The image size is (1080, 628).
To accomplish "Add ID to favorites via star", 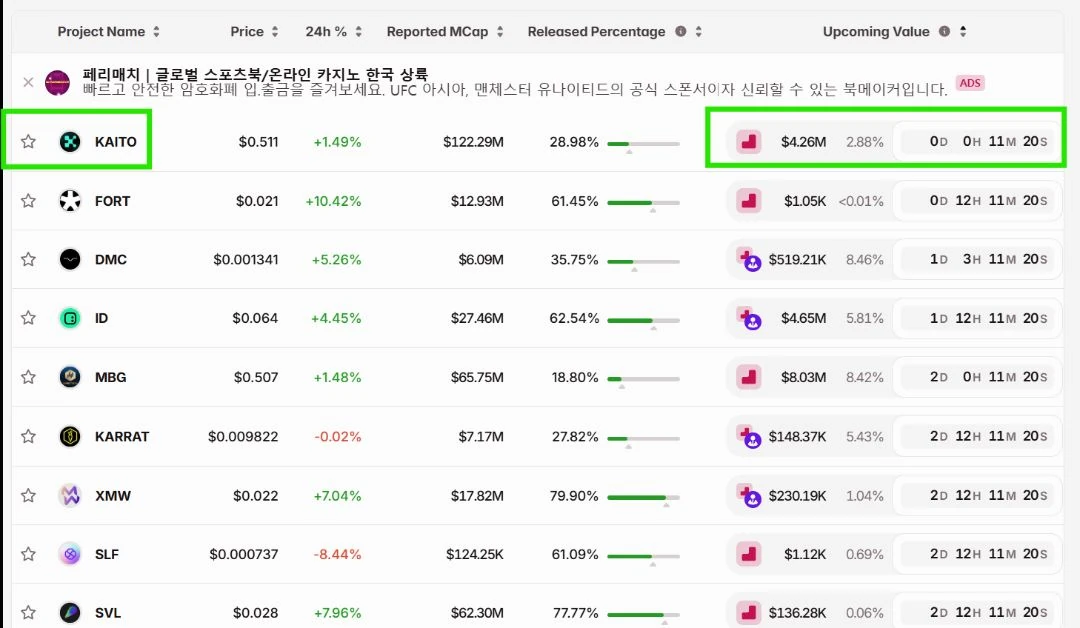I will click(28, 318).
